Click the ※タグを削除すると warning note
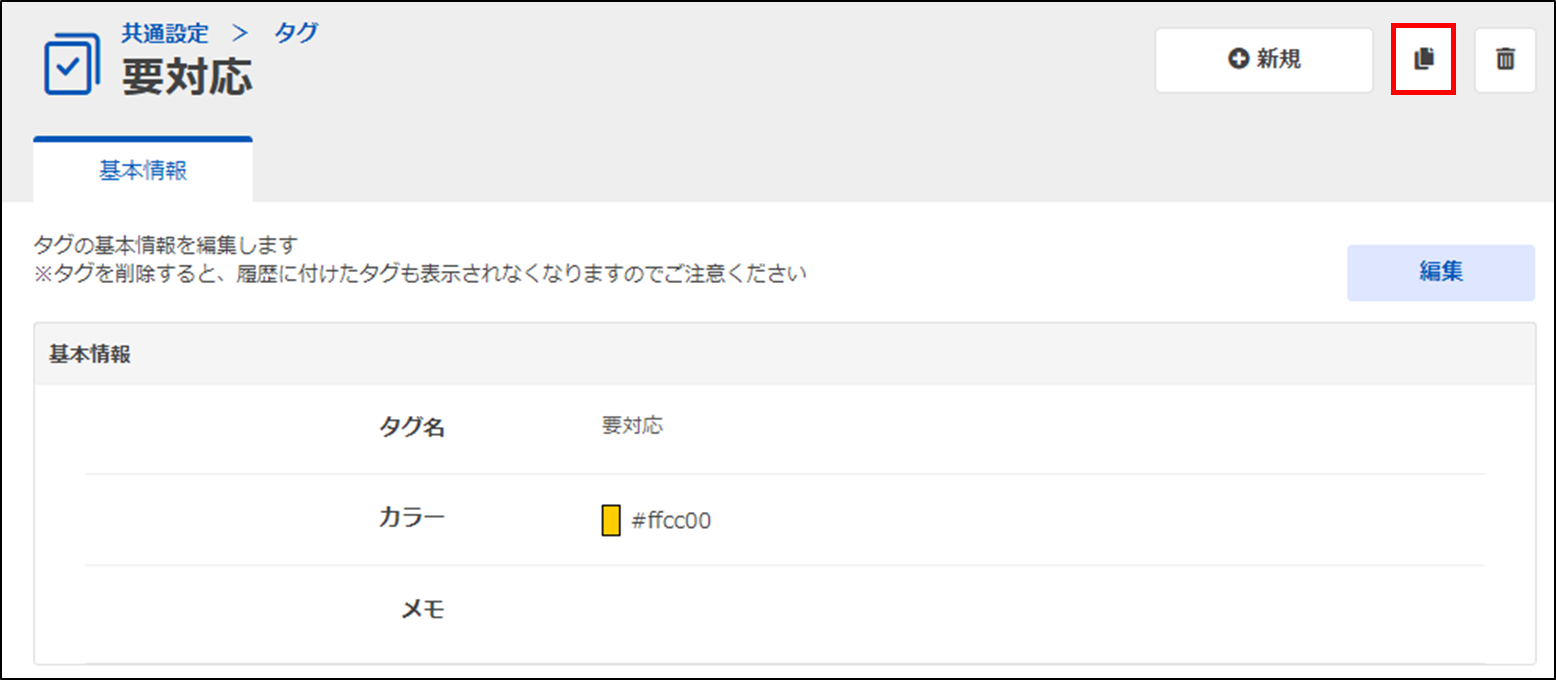The width and height of the screenshot is (1556, 680). tap(420, 273)
